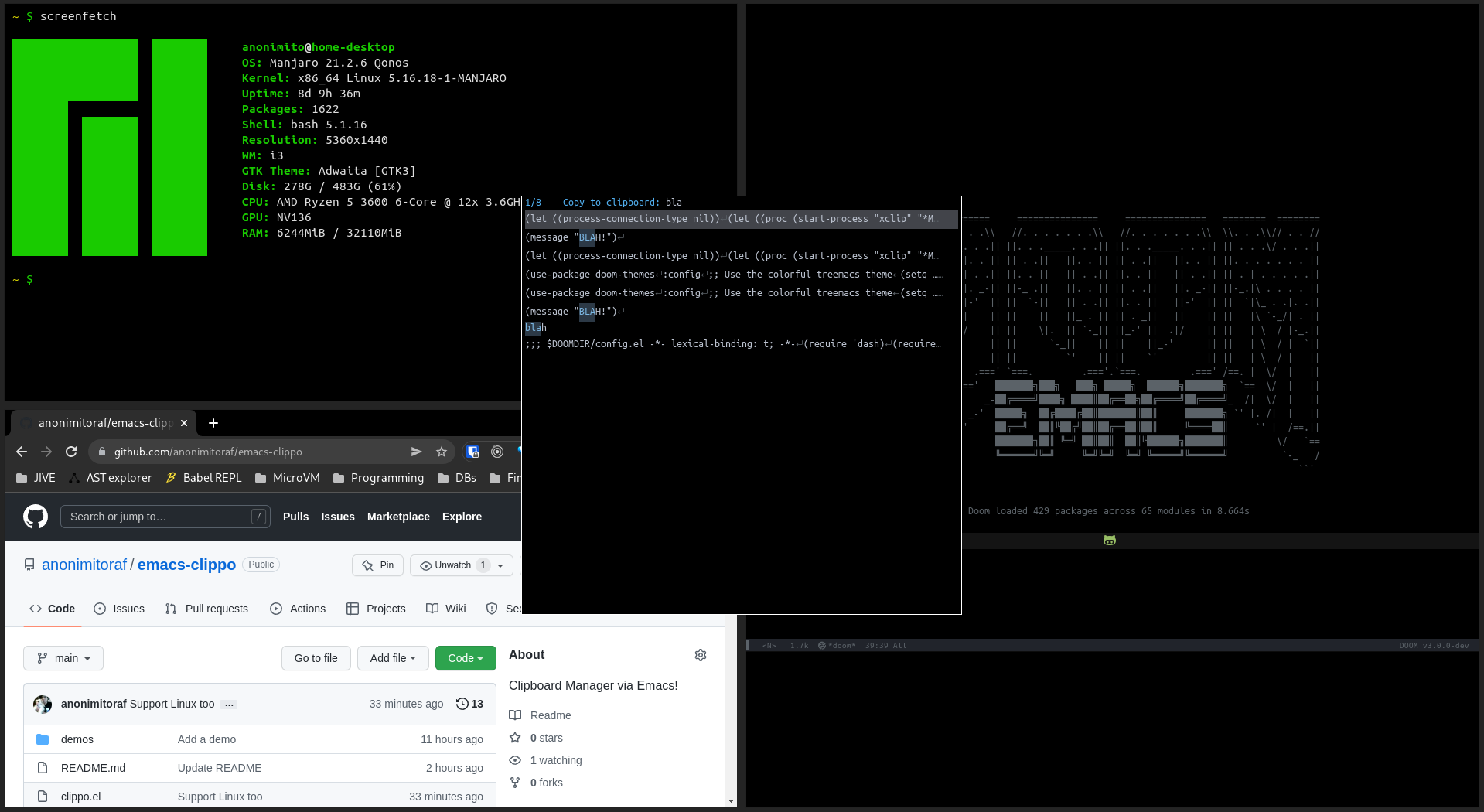Open the green Code dropdown button
1484x812 pixels.
tap(466, 658)
